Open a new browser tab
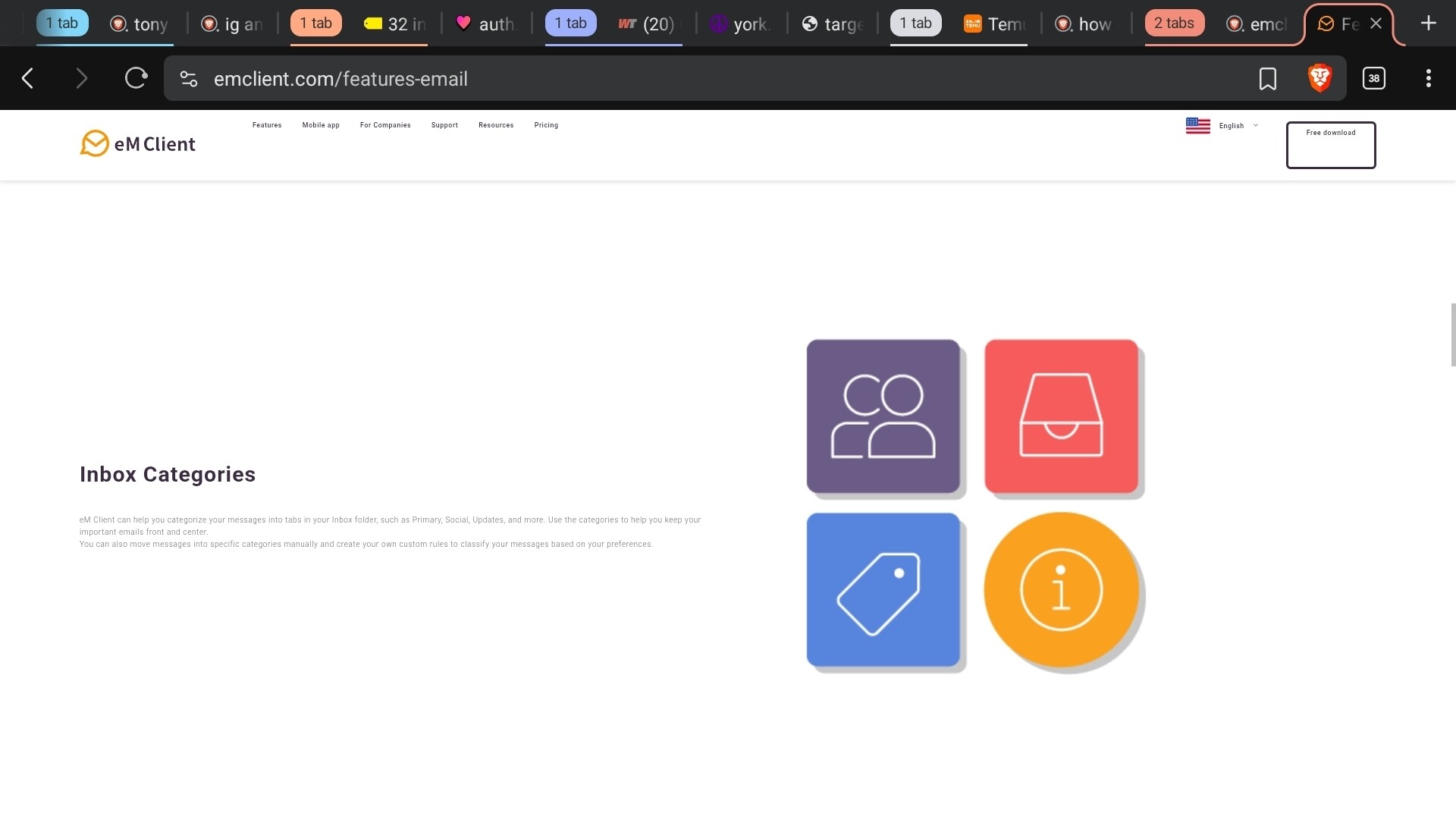The width and height of the screenshot is (1456, 829). click(1428, 24)
